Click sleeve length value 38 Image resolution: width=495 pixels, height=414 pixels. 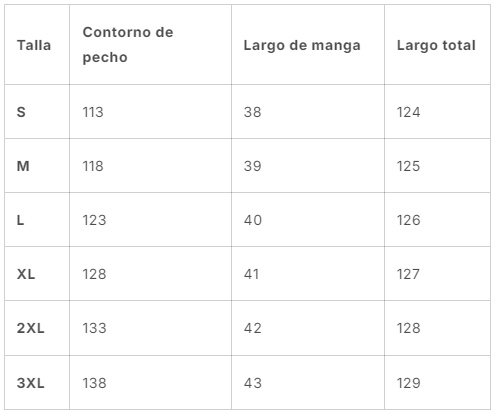pos(252,112)
